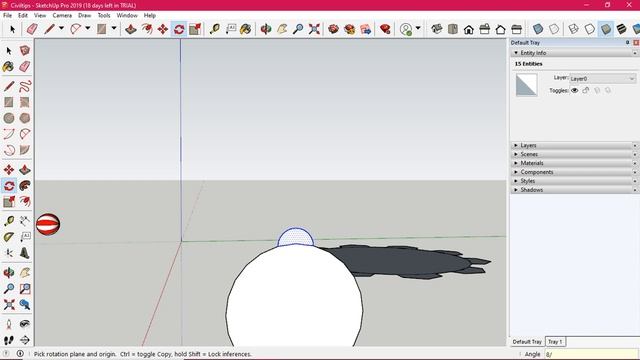
Task: Select the 3D Text tool in left palette
Action: [24, 253]
